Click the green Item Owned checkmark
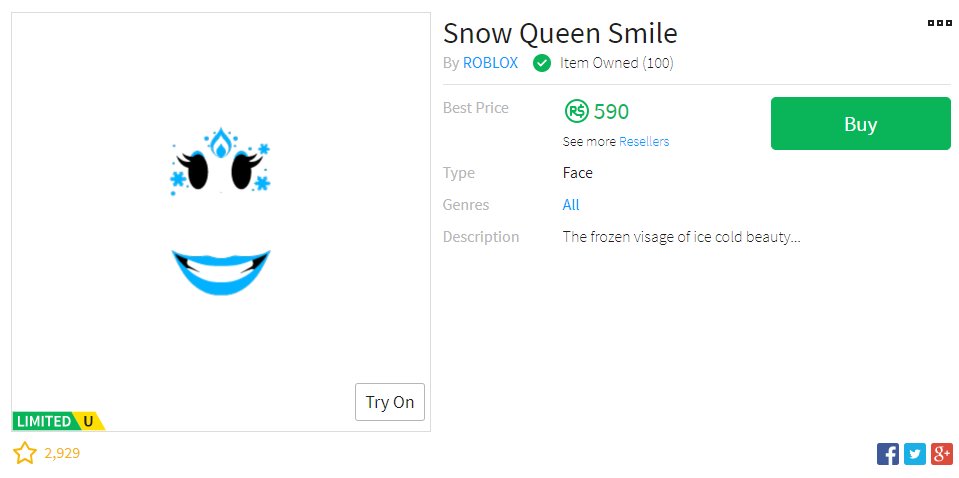 pos(542,63)
